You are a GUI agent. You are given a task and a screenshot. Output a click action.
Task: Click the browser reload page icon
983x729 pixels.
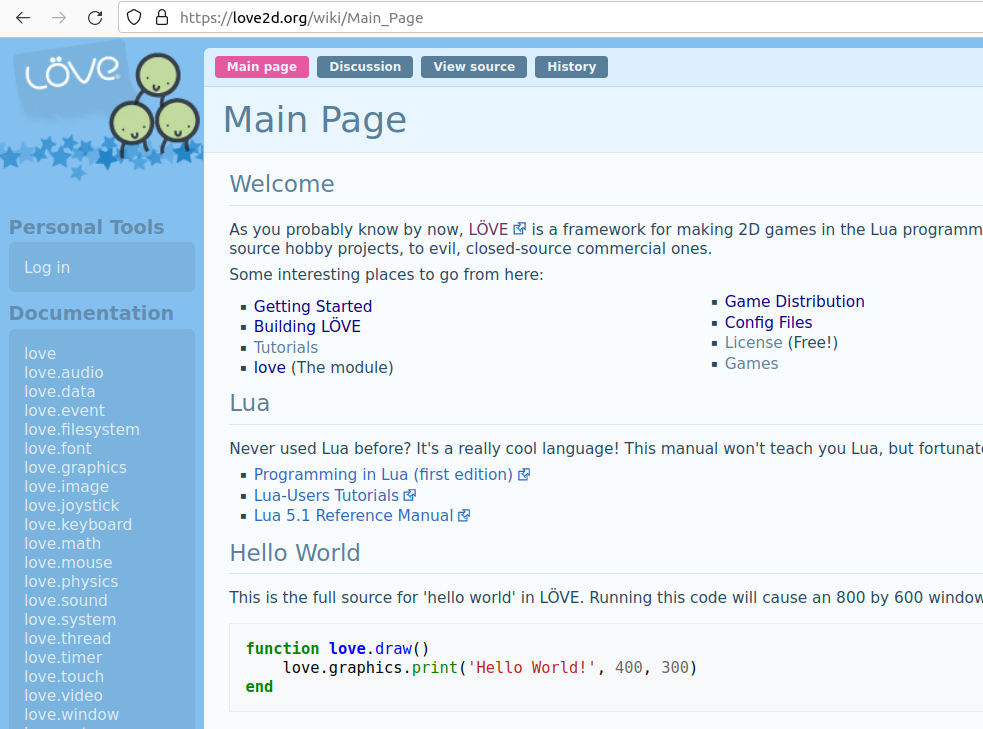(x=95, y=17)
